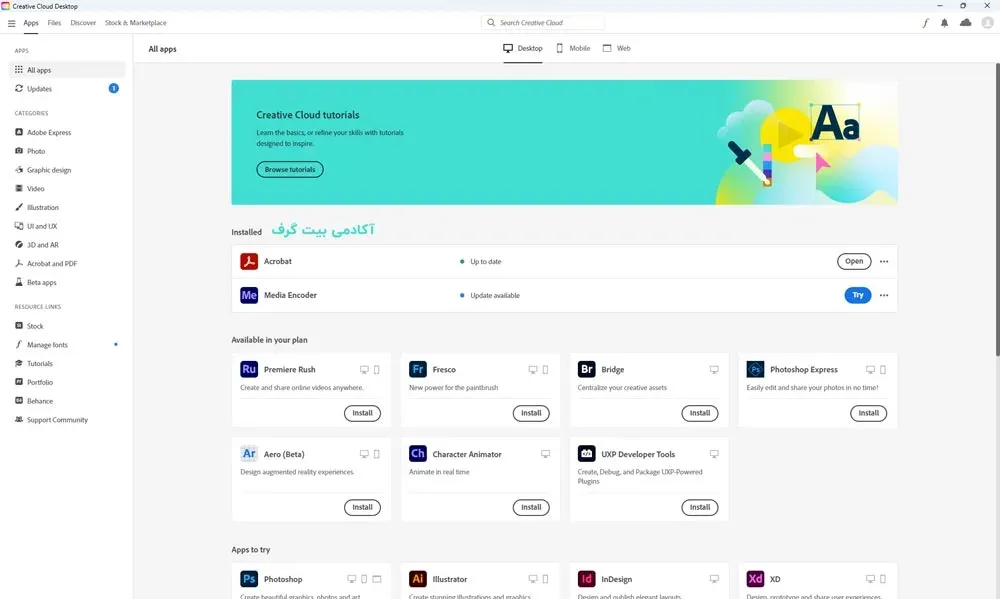Install Character Animator
Screen dimensions: 1000x599
pos(531,507)
